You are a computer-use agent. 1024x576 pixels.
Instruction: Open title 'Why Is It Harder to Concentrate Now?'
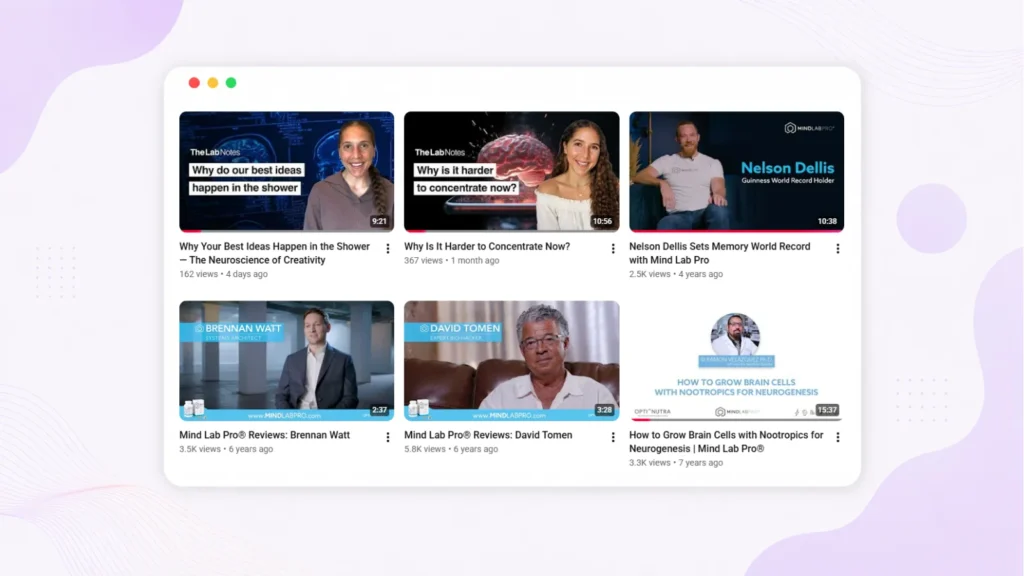(x=487, y=247)
